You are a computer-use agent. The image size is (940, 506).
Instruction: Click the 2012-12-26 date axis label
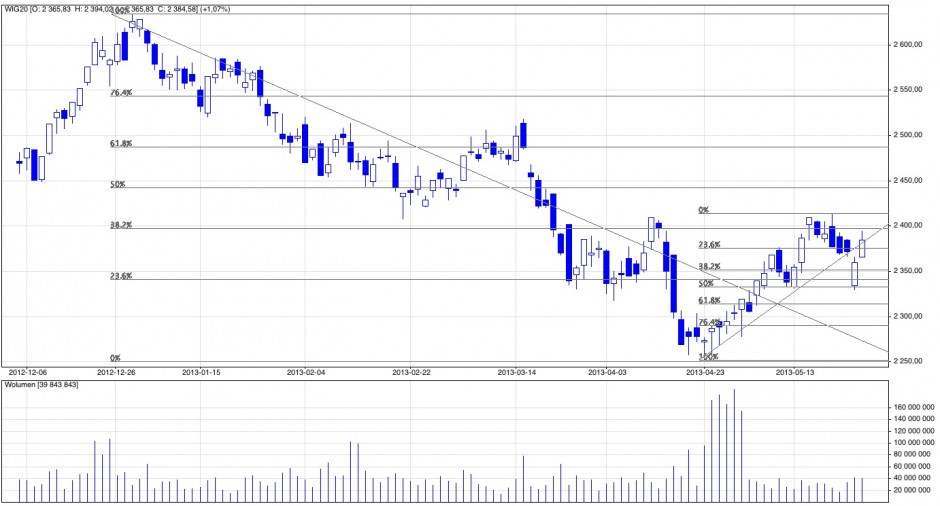click(x=117, y=370)
